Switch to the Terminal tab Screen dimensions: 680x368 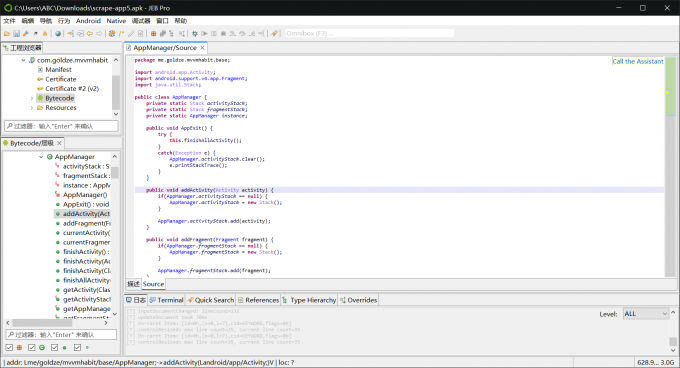(167, 300)
